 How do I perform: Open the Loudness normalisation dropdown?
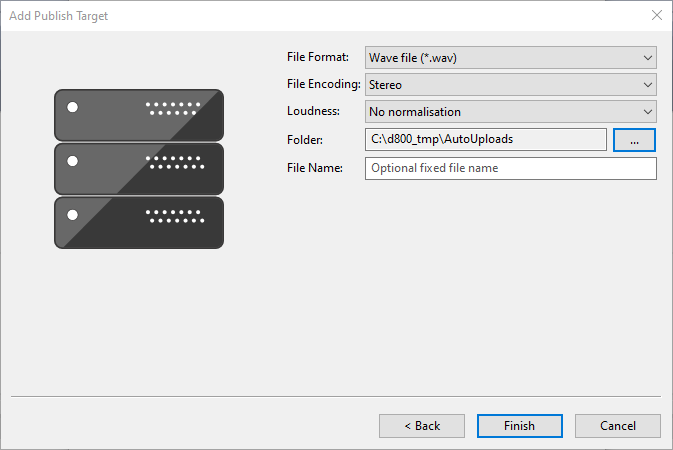(x=510, y=112)
